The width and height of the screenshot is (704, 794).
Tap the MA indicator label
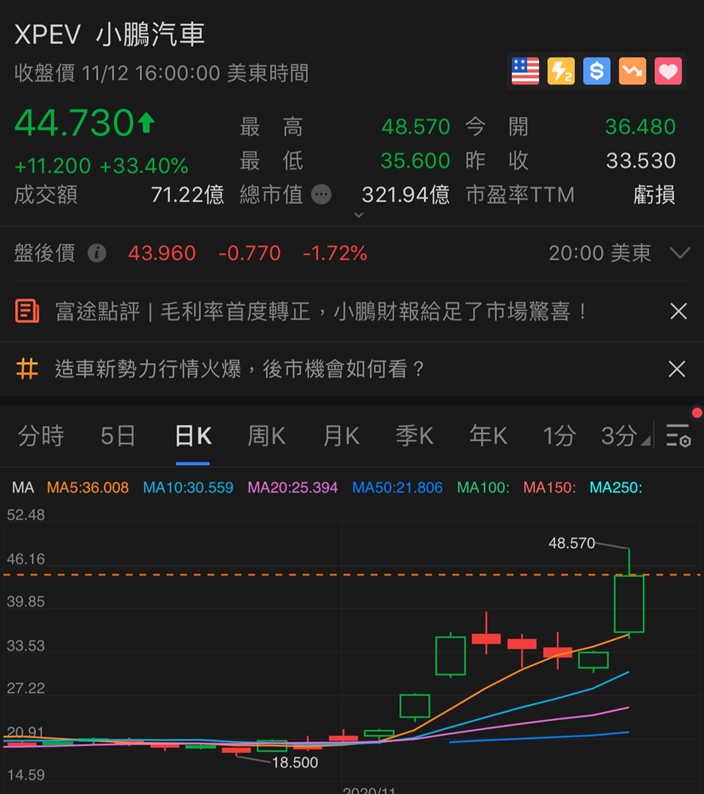(23, 488)
